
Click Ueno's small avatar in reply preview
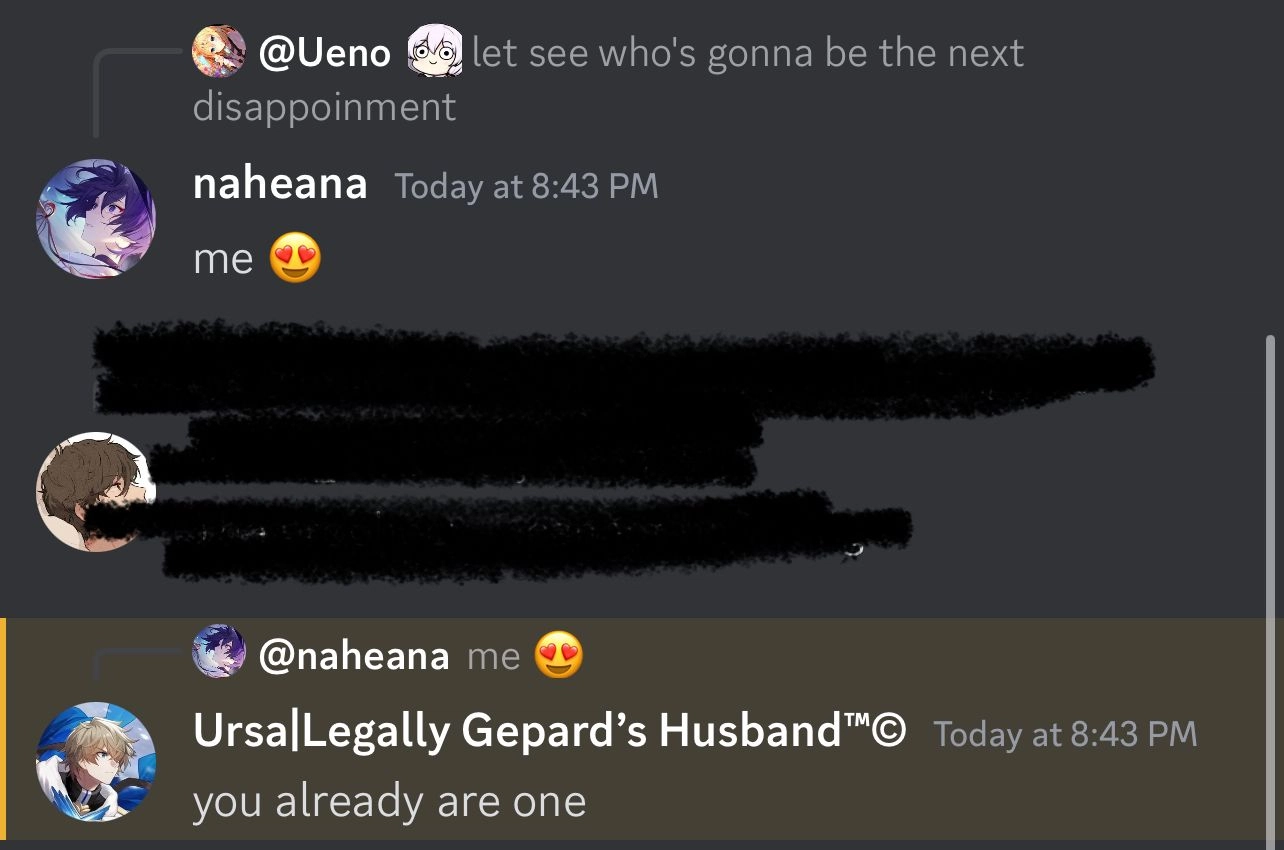coord(218,51)
